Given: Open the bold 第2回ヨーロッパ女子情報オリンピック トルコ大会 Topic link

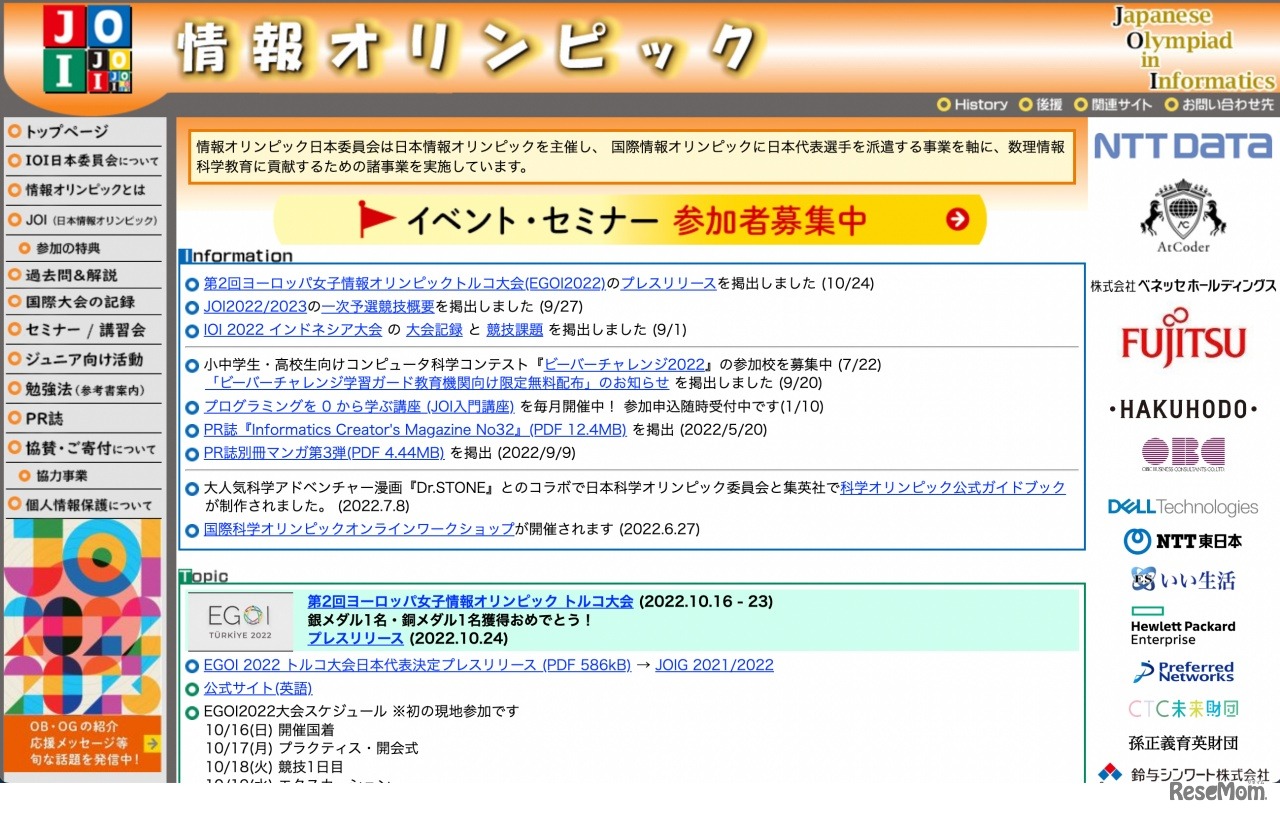Looking at the screenshot, I should 470,601.
